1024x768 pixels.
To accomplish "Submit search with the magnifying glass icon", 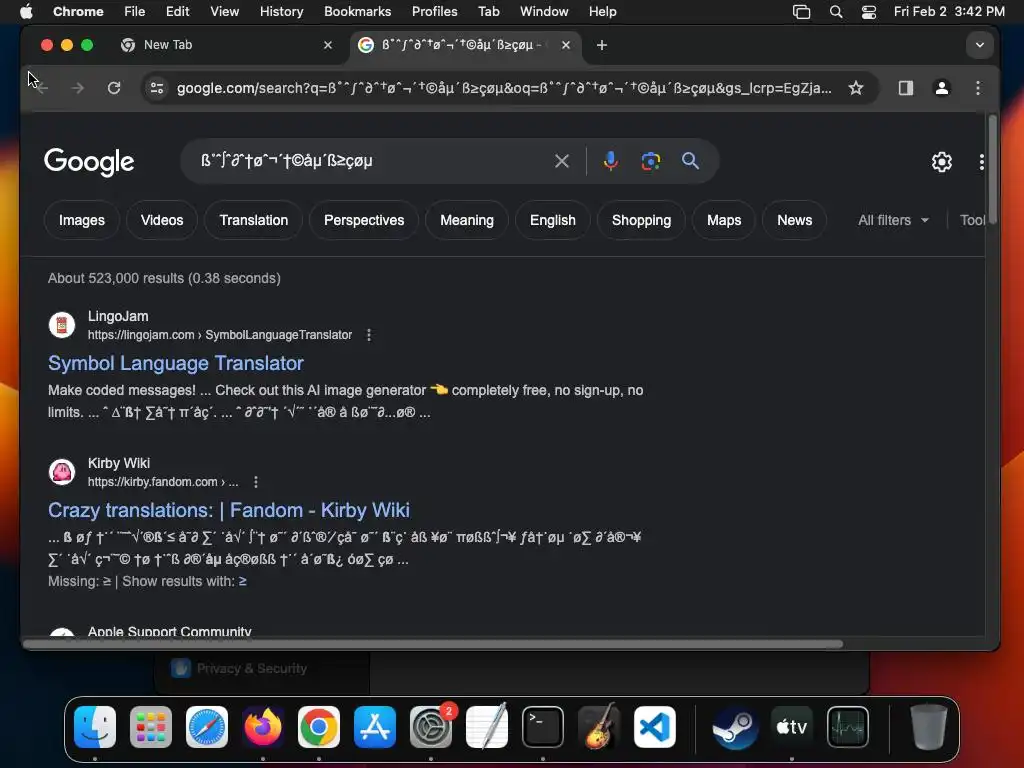I will click(x=690, y=161).
